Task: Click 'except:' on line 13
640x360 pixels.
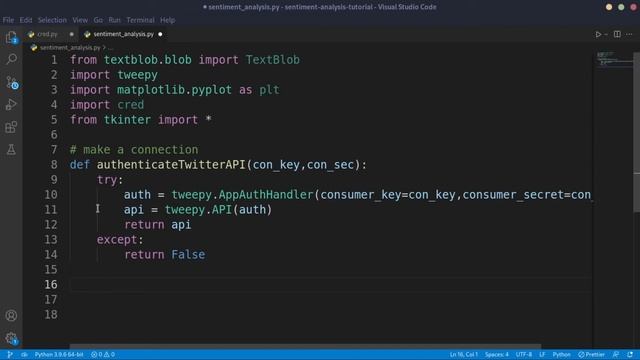Action: tap(120, 240)
